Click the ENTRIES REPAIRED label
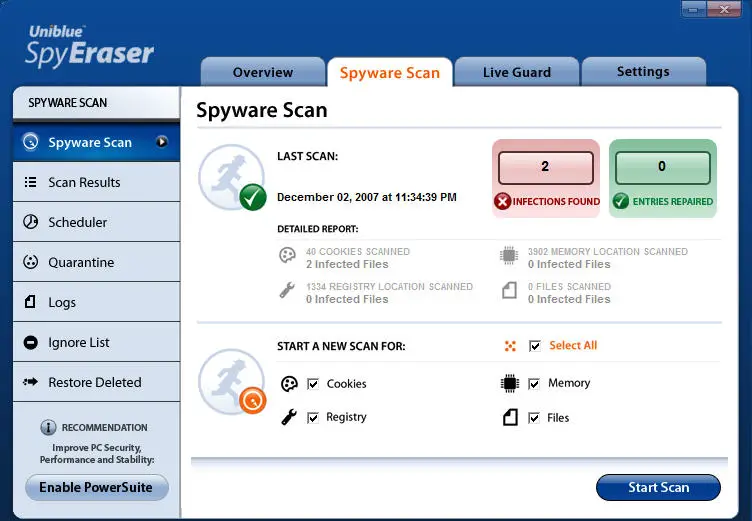 (x=673, y=201)
